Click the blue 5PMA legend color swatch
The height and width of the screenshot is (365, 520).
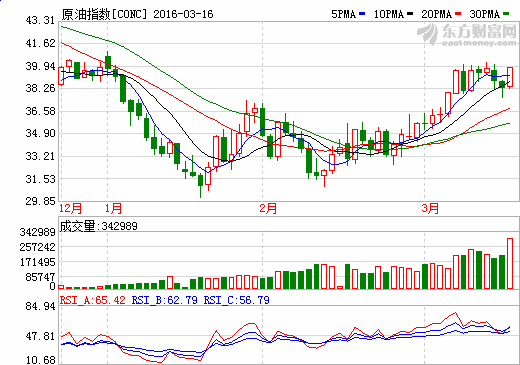point(362,14)
